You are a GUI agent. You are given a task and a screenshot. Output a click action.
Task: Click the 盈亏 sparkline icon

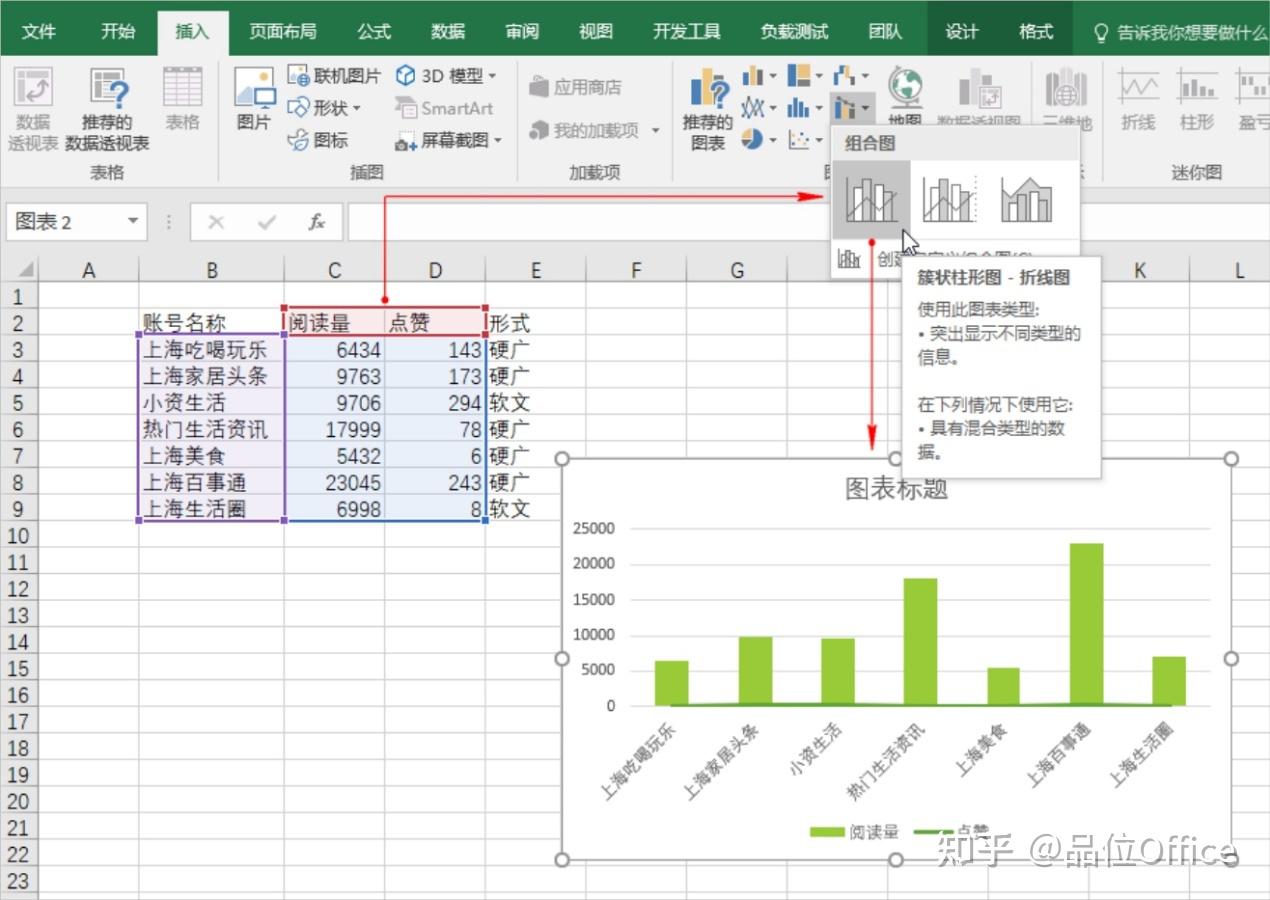pos(1253,95)
